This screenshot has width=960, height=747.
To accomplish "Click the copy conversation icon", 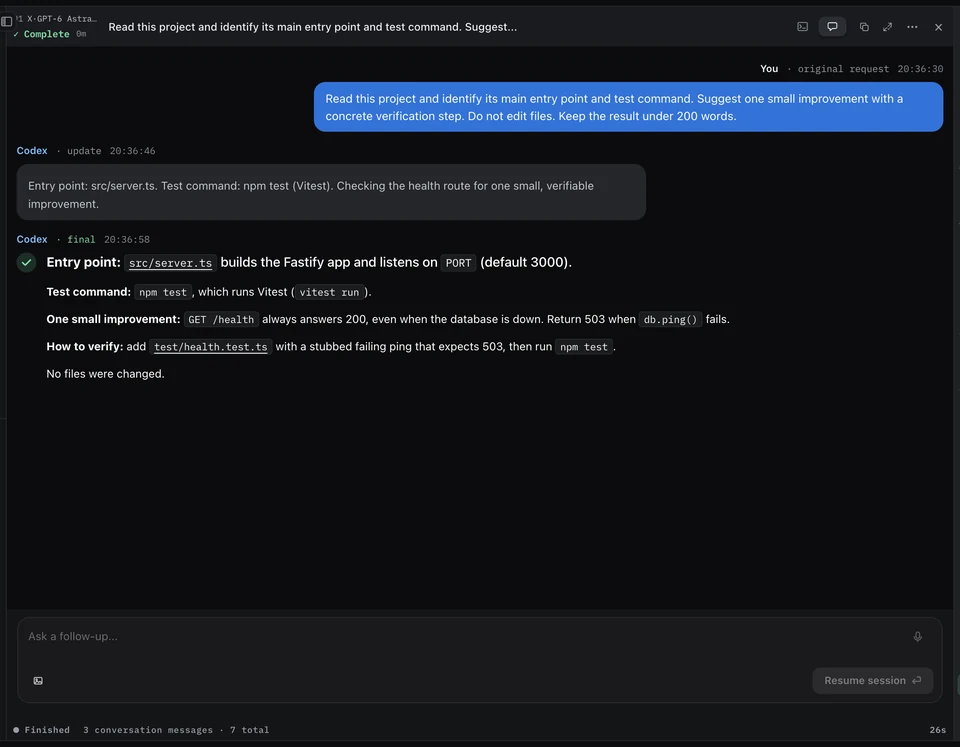I will (x=864, y=26).
